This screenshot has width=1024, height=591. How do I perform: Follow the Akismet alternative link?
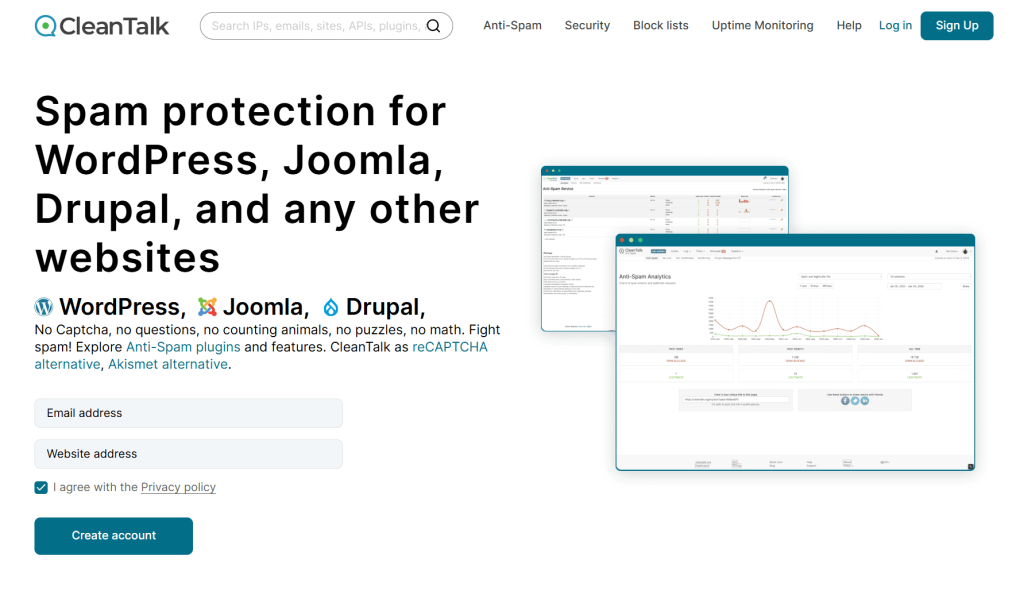168,364
